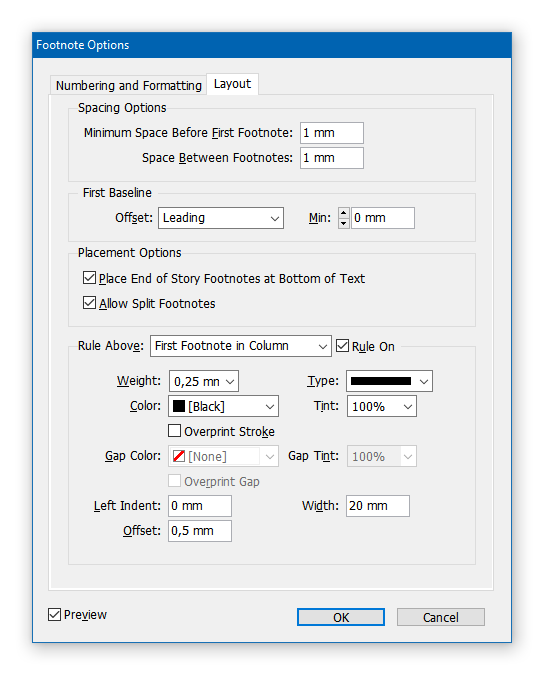This screenshot has width=544, height=675.
Task: Toggle the Allow Split Footnotes checkbox
Action: click(x=89, y=303)
